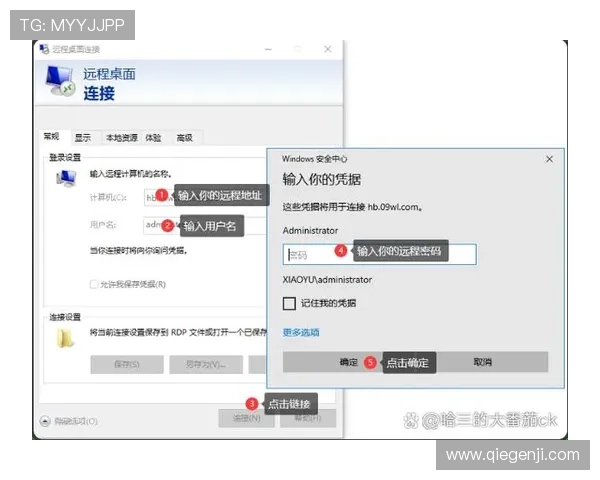Click the 连接(N) button
This screenshot has width=600, height=480.
click(246, 418)
